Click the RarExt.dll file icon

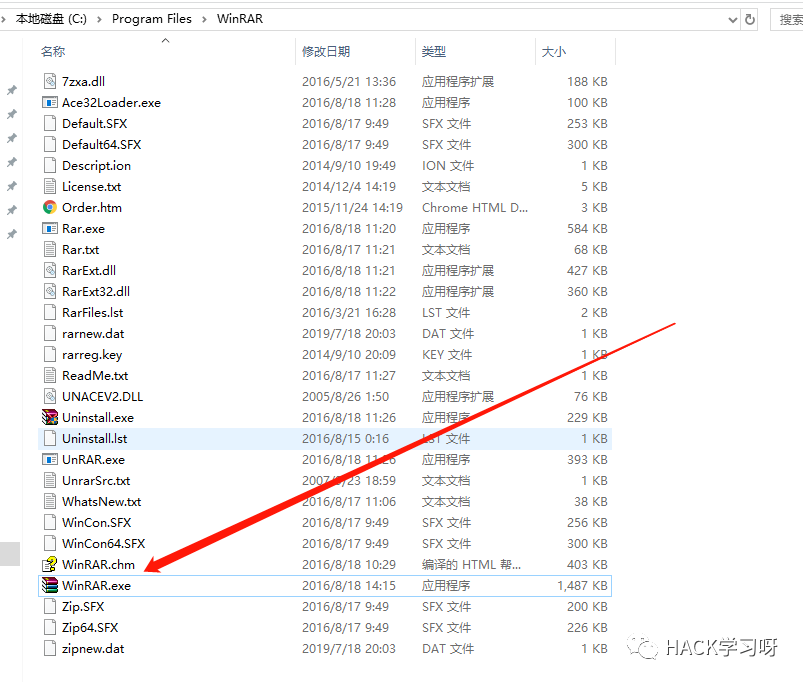pos(50,270)
